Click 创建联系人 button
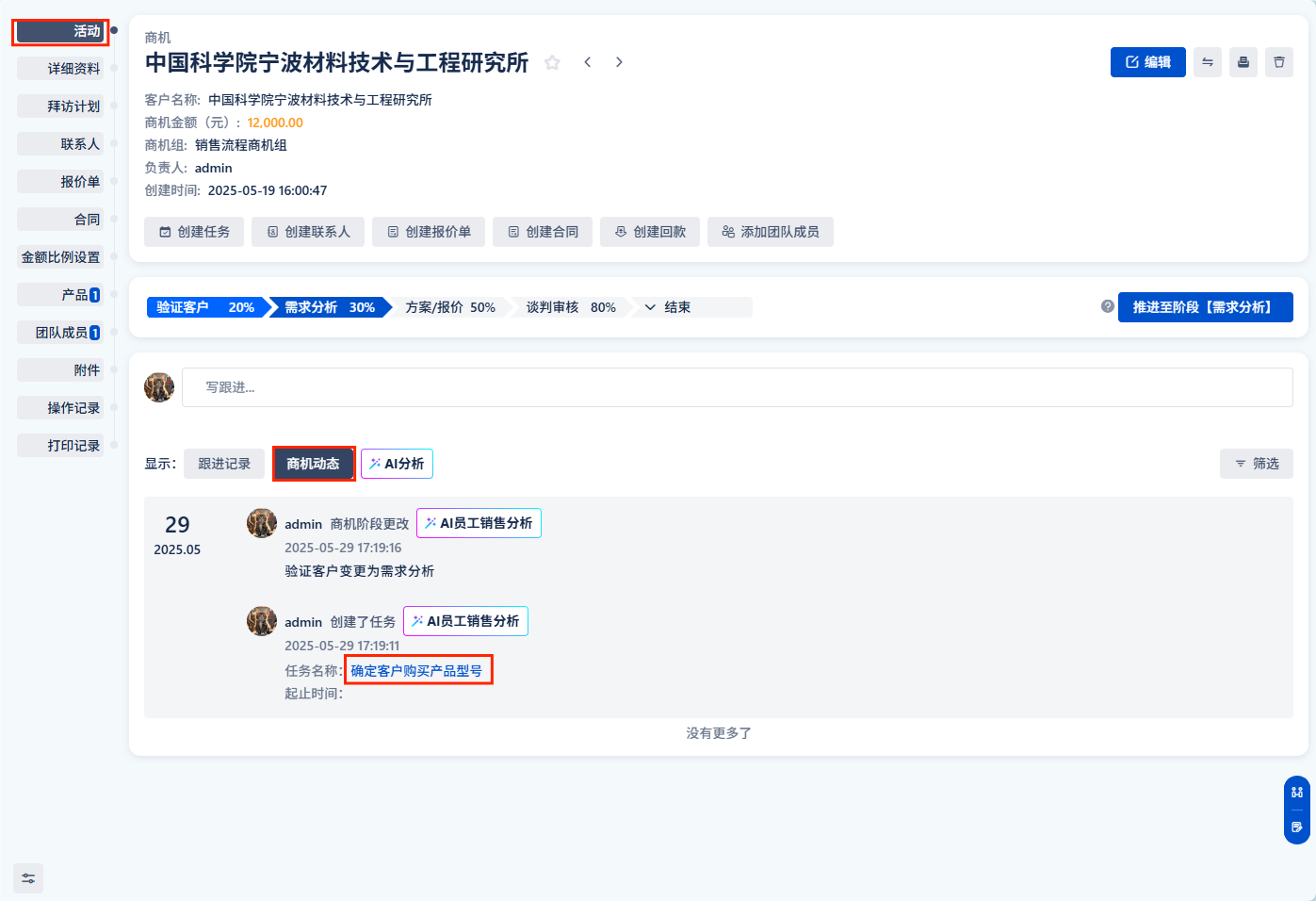 tap(308, 232)
